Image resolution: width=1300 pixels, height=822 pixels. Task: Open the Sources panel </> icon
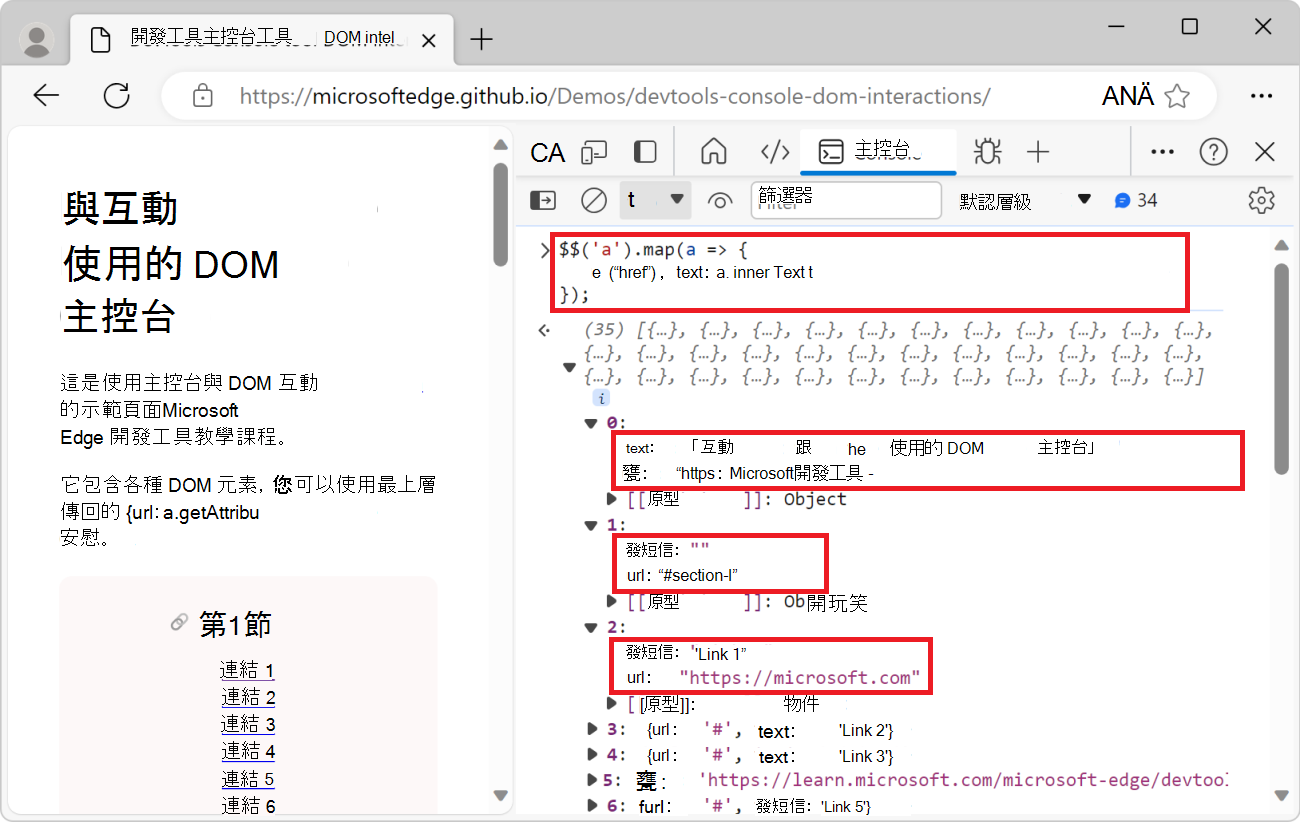click(x=775, y=152)
